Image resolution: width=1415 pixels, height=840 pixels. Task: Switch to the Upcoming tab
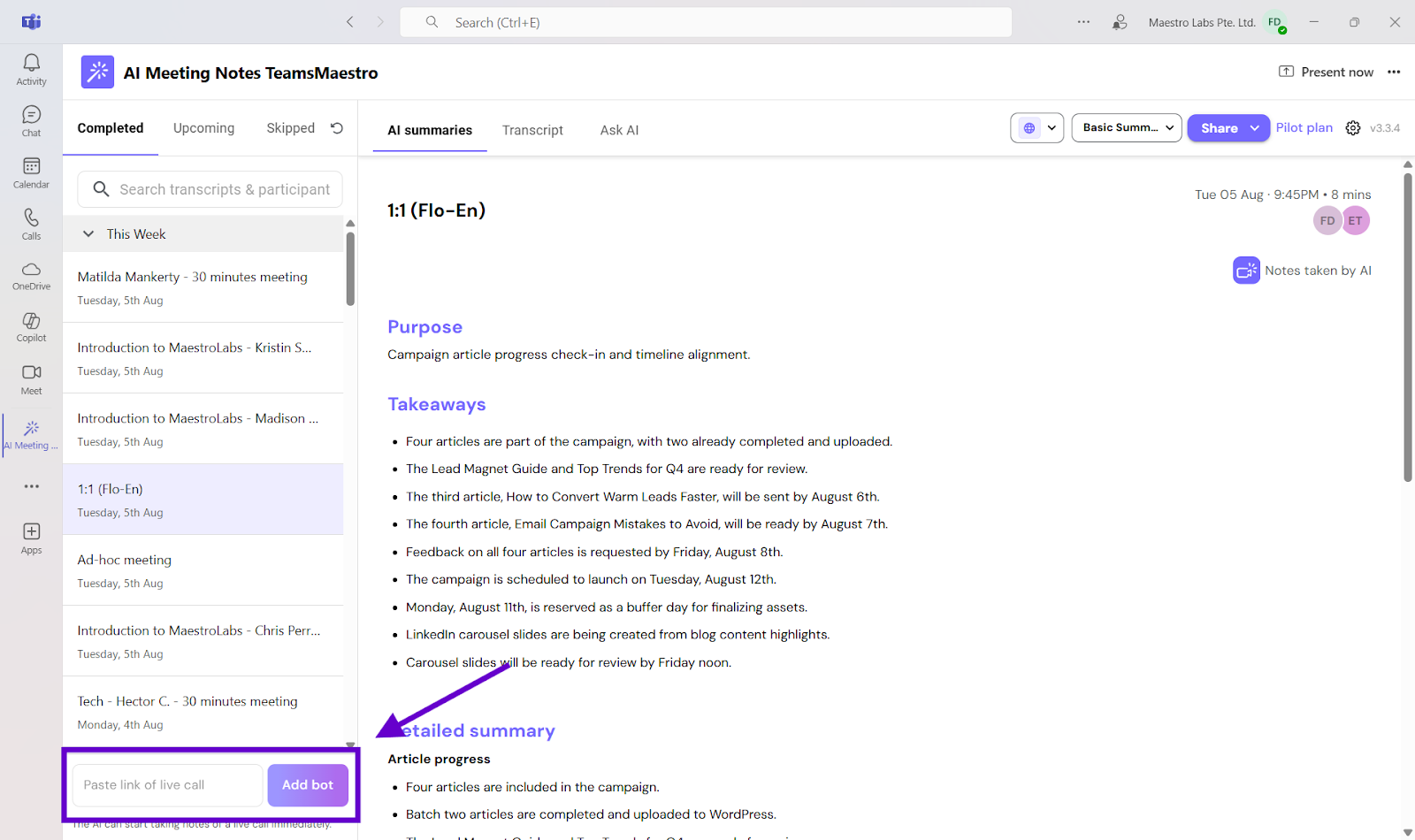pos(204,128)
